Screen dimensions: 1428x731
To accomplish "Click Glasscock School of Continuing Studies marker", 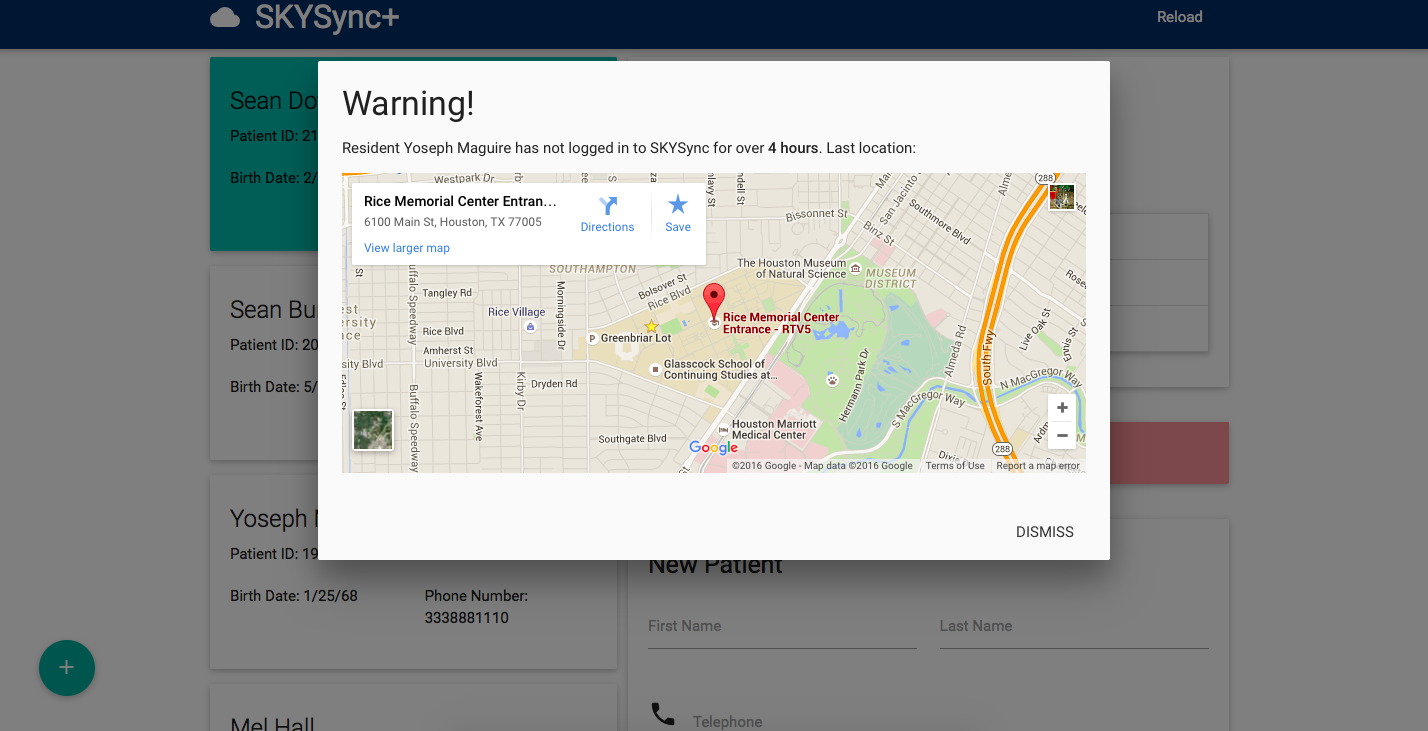I will (x=655, y=370).
